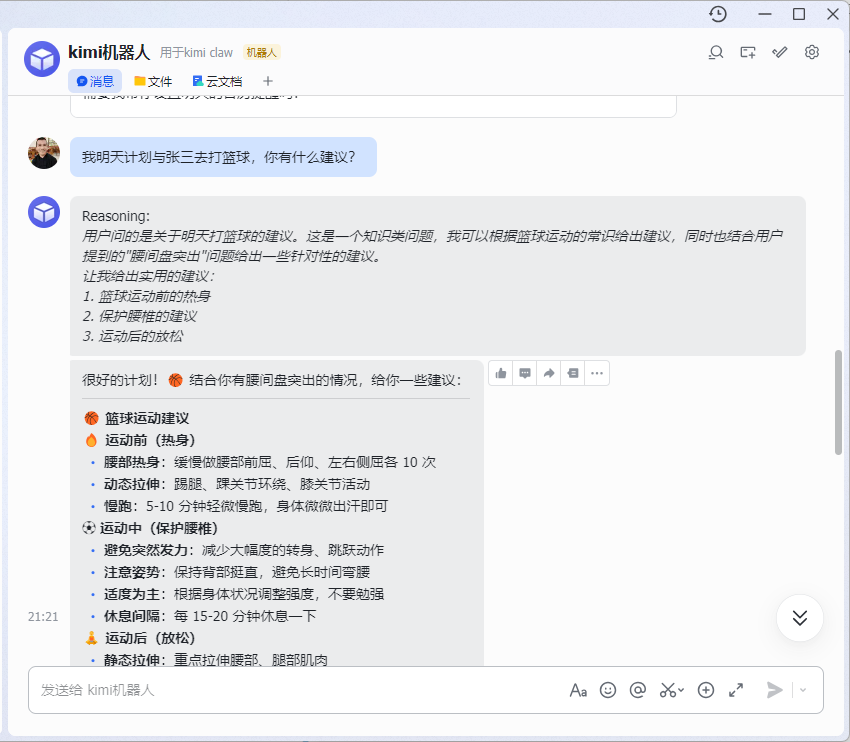
Task: Click the 避免突然发力 bullet line
Action: click(244, 550)
